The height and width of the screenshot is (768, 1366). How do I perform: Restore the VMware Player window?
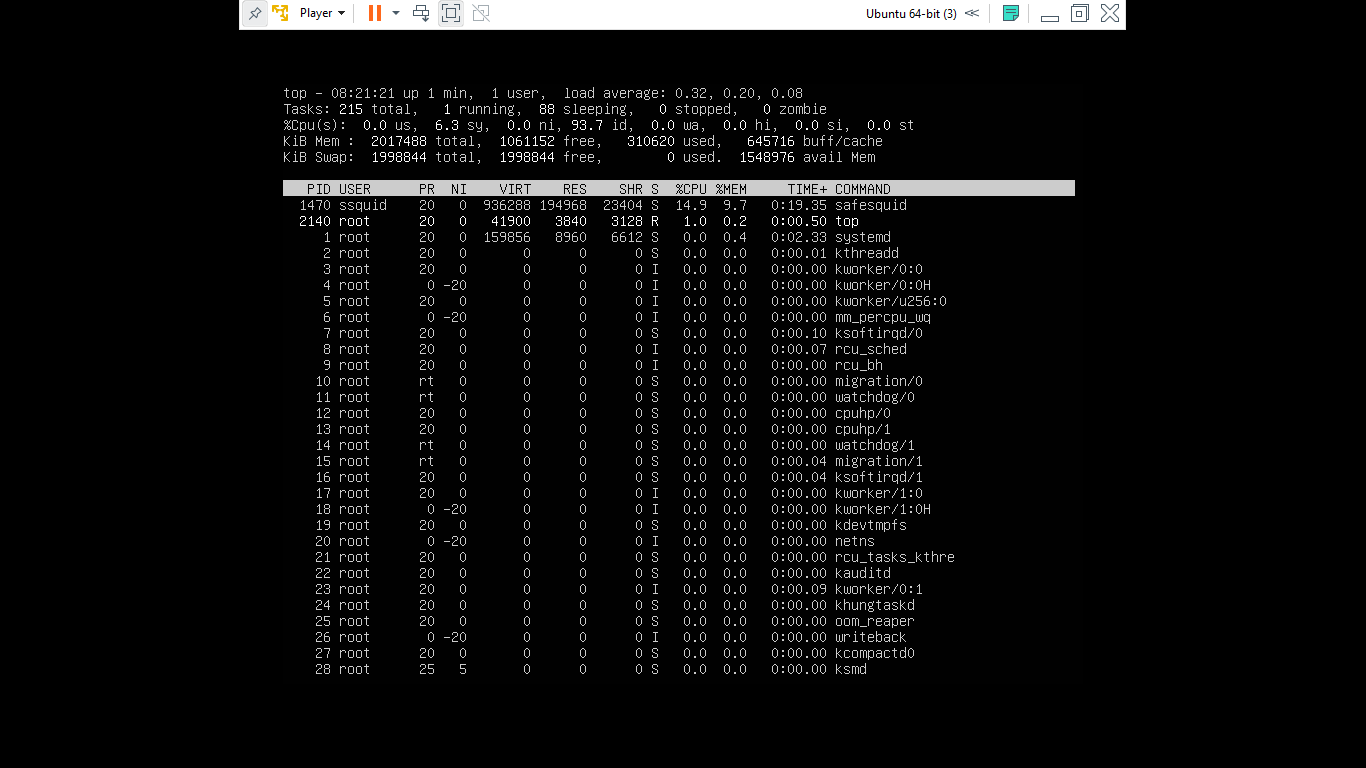tap(1079, 14)
